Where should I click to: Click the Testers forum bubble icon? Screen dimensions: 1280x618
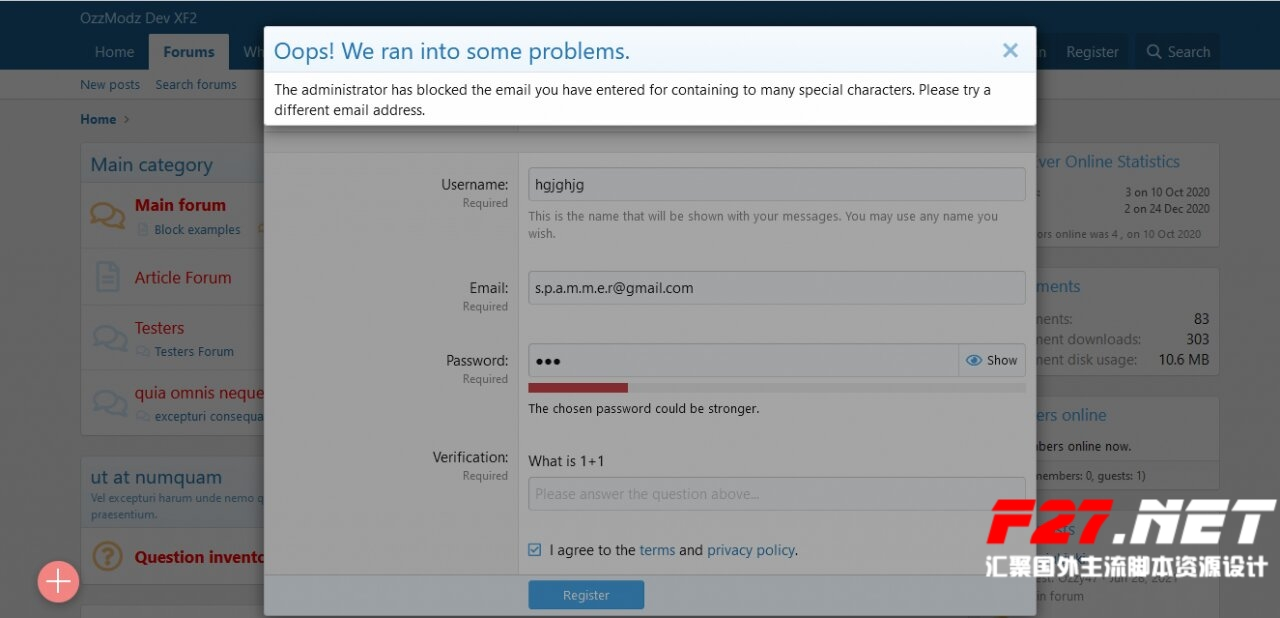tap(109, 338)
